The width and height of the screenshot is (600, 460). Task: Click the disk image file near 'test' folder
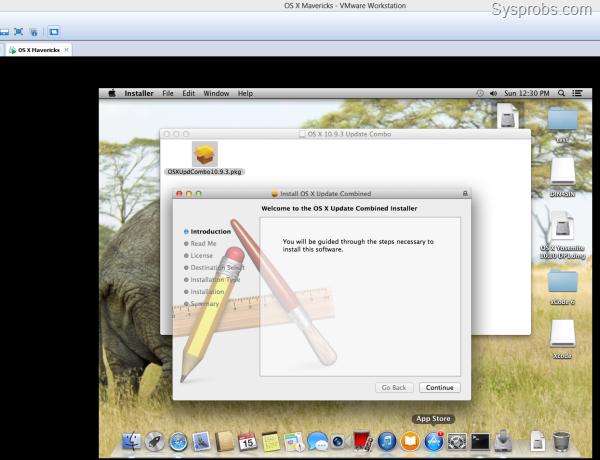[508, 116]
